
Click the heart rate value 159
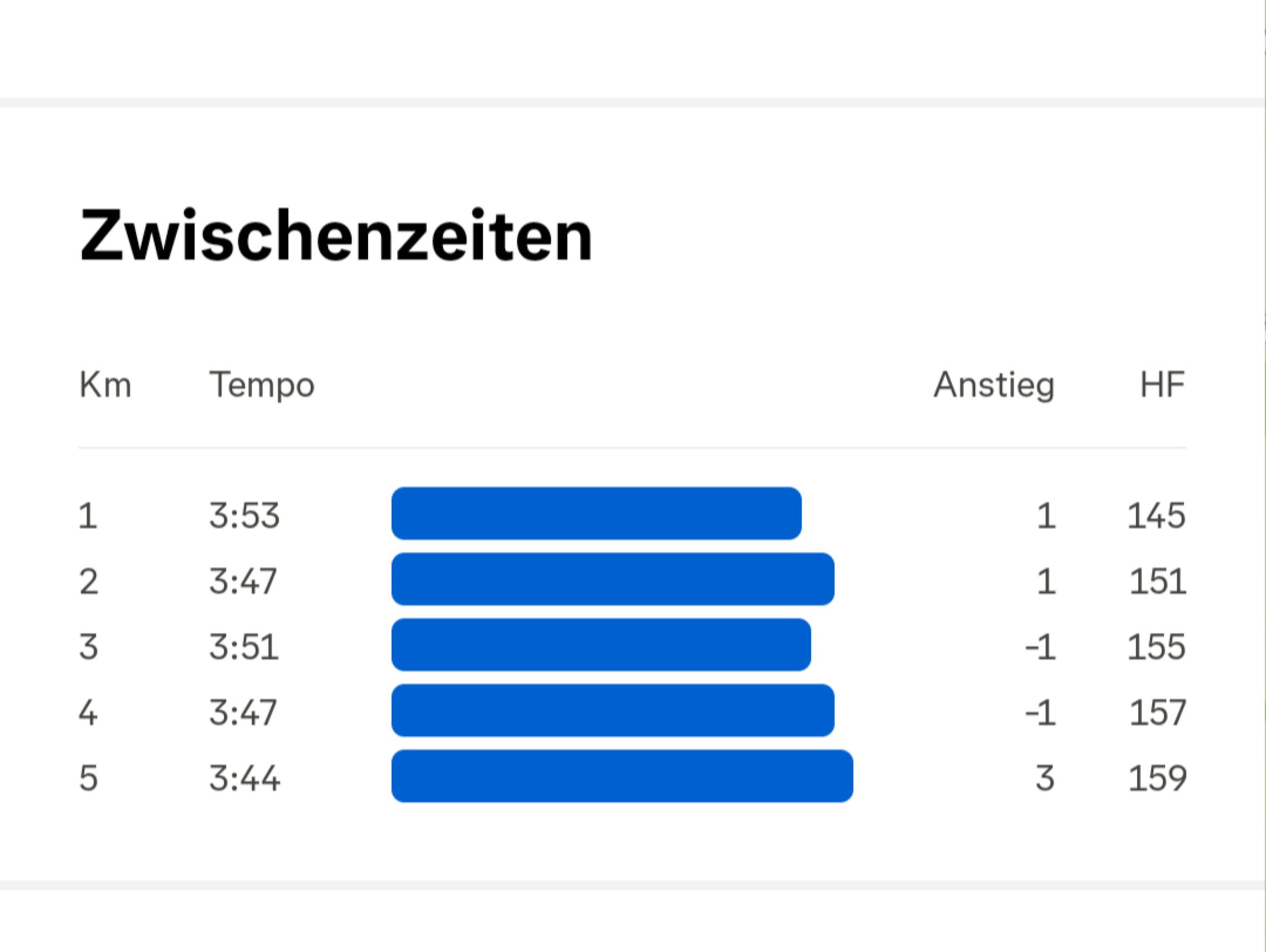pos(1157,778)
